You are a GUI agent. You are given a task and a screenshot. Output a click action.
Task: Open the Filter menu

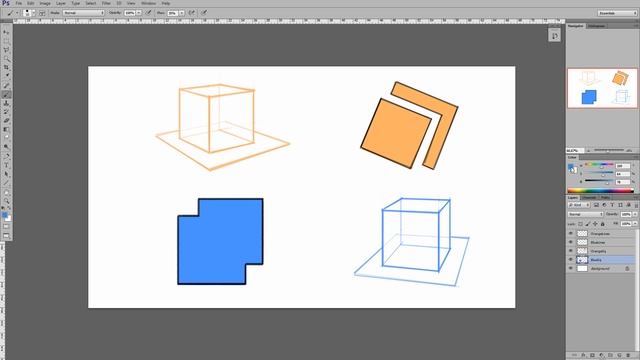click(x=106, y=3)
